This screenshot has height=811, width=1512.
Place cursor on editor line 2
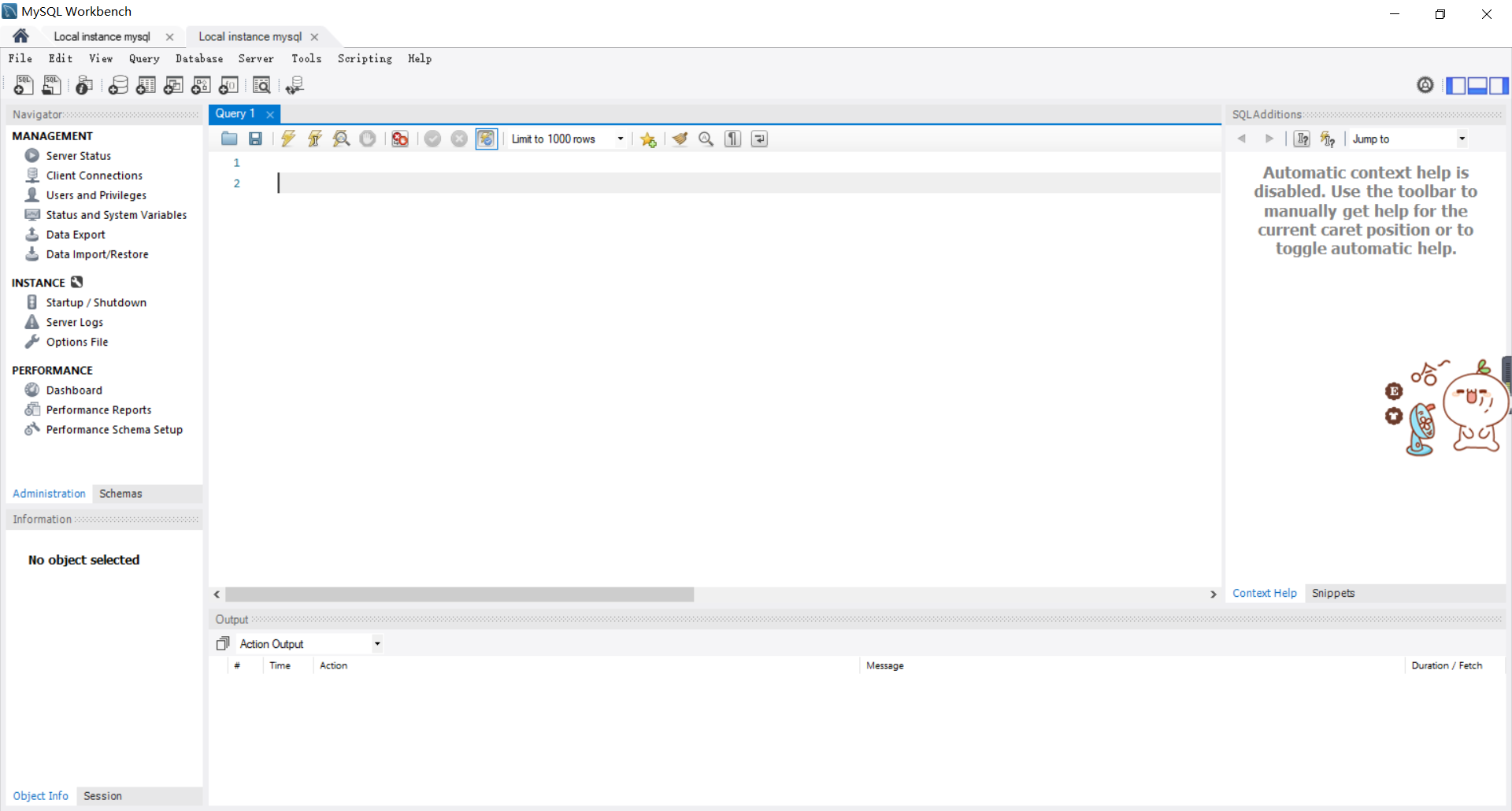(748, 183)
